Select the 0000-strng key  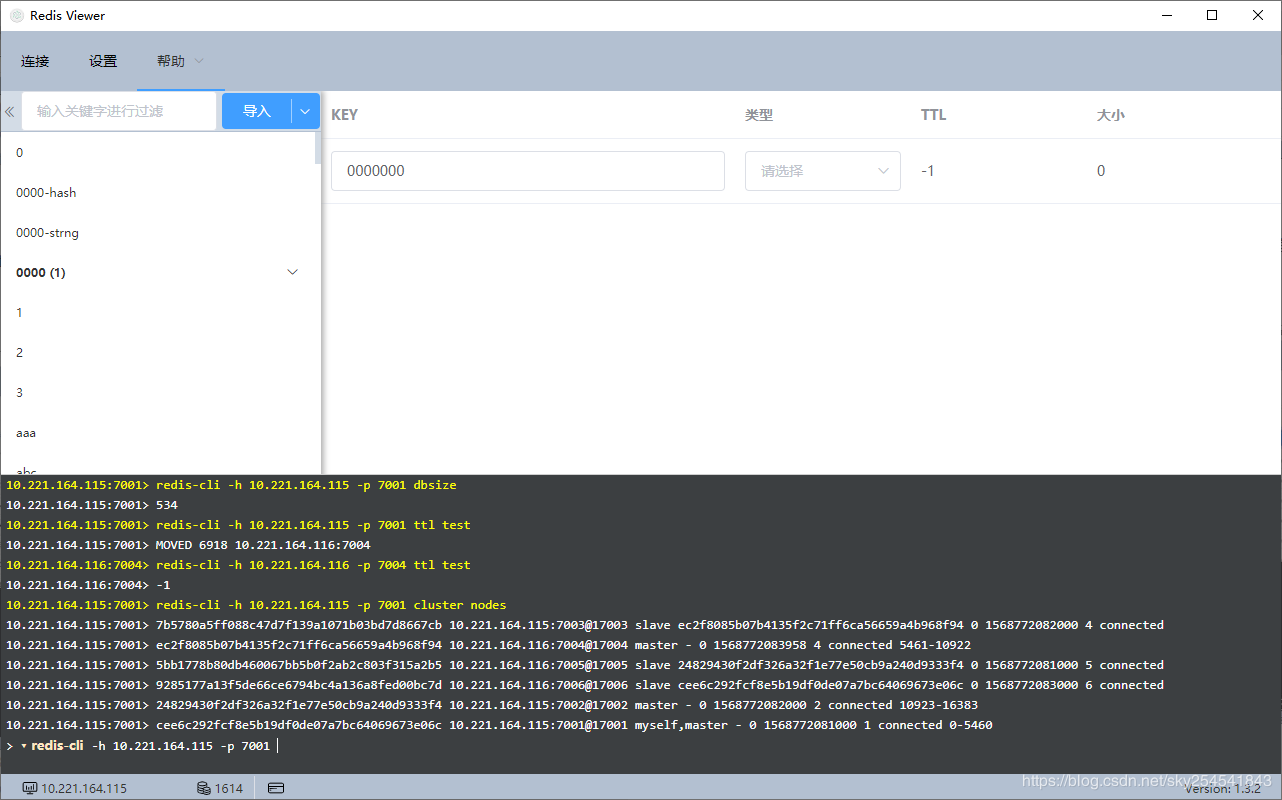[x=158, y=233]
